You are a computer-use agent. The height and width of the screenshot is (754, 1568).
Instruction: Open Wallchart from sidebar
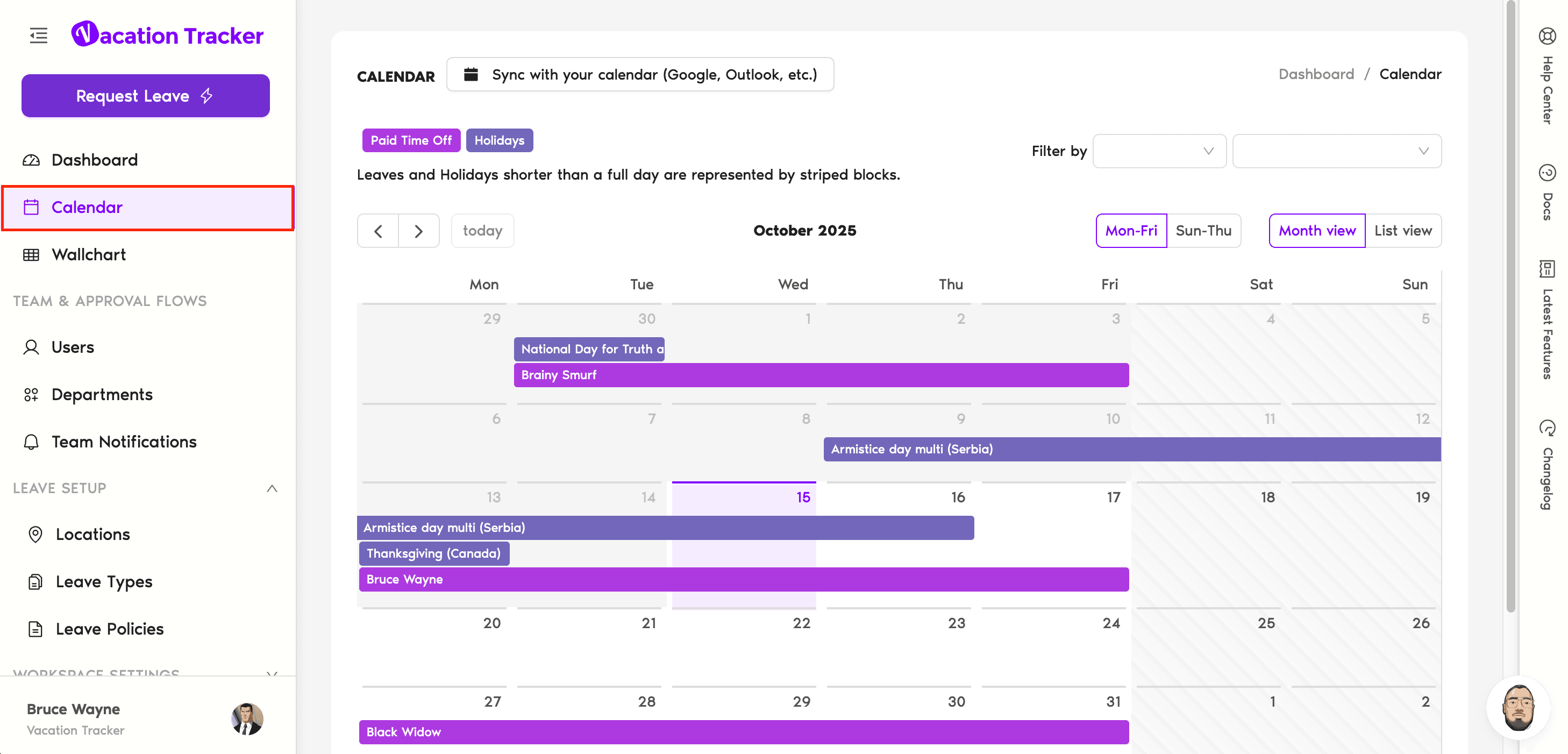[88, 254]
